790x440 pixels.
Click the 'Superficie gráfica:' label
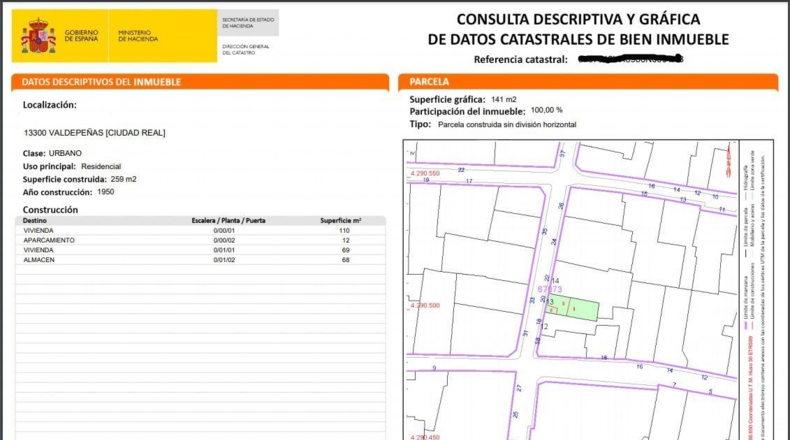click(447, 100)
